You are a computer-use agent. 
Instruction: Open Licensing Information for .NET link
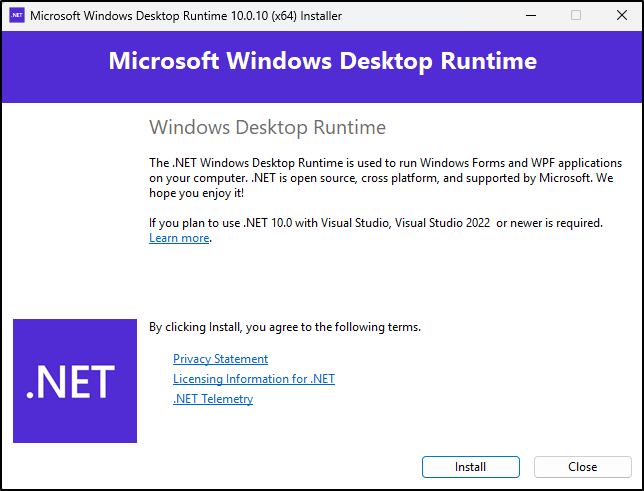(x=254, y=379)
